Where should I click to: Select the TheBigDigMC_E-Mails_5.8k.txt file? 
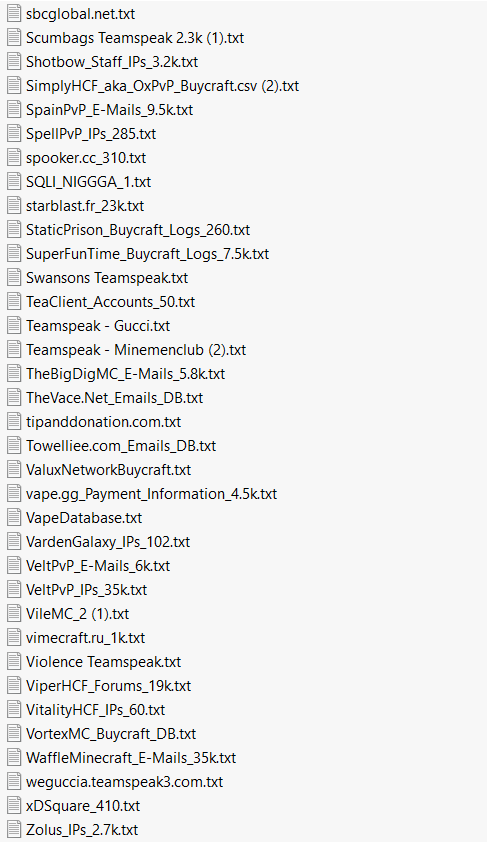click(x=125, y=374)
